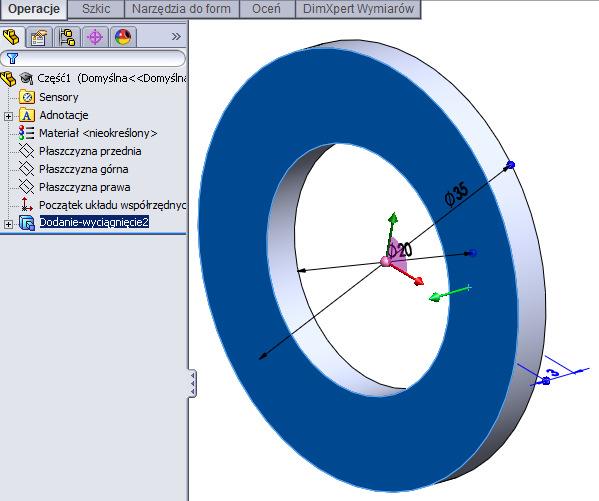Click the pink origin point sphere
599x501 pixels.
pos(385,262)
